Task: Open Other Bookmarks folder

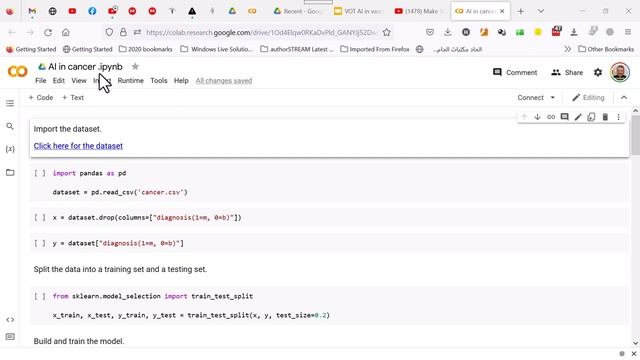Action: point(606,49)
